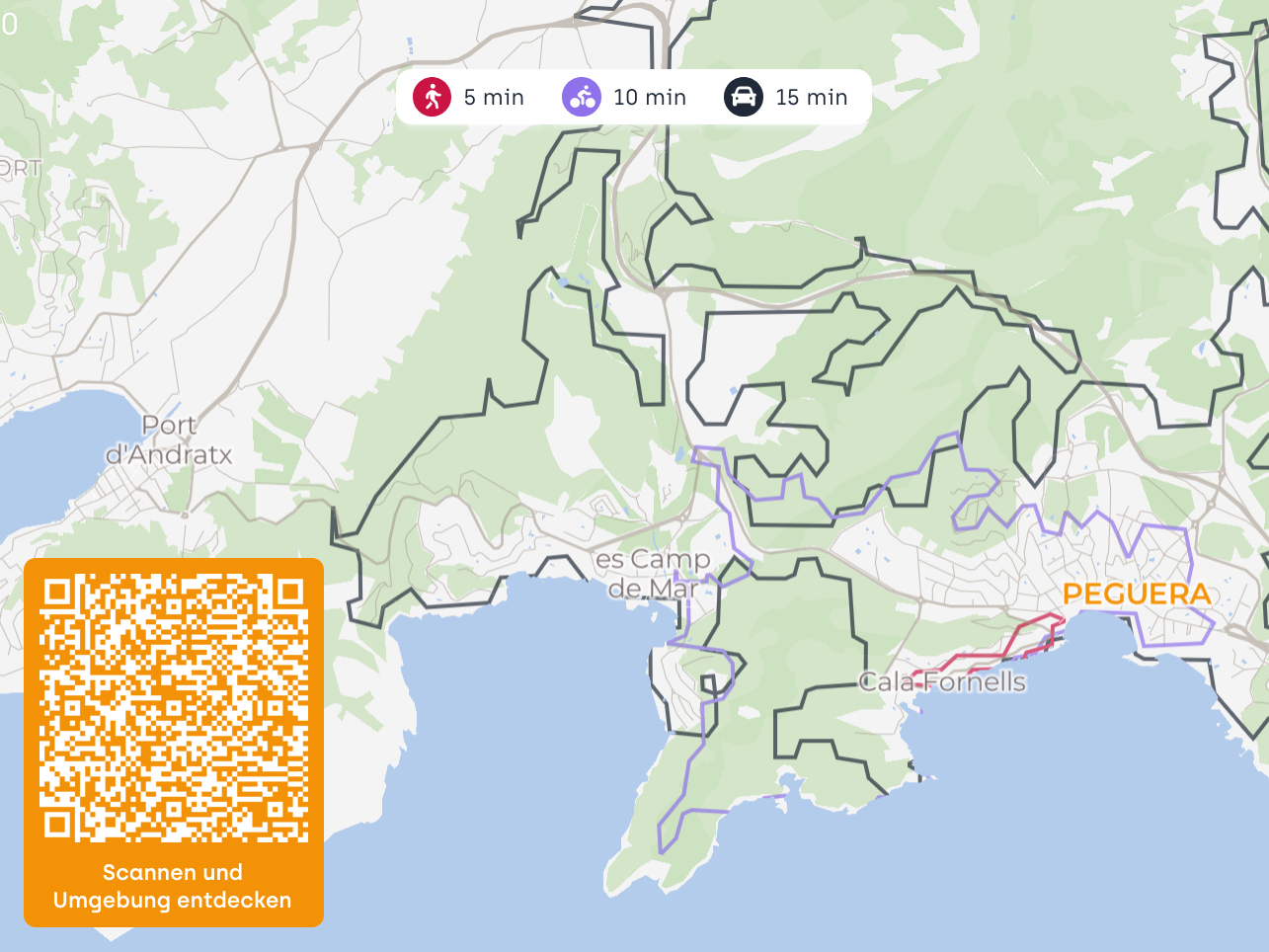
Task: Click the QR code's top-right finder square
Action: click(x=290, y=593)
